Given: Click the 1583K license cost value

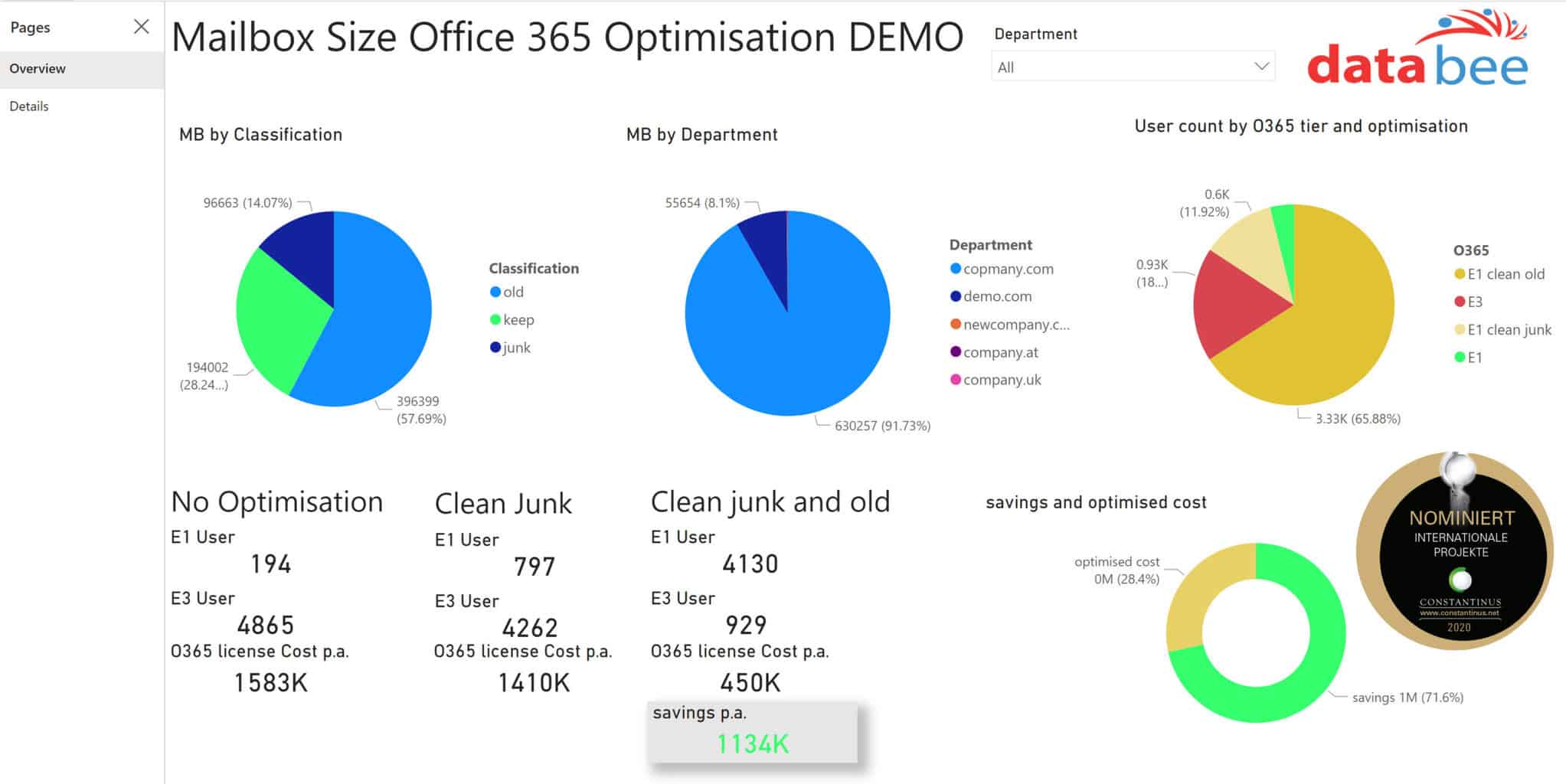Looking at the screenshot, I should 271,682.
